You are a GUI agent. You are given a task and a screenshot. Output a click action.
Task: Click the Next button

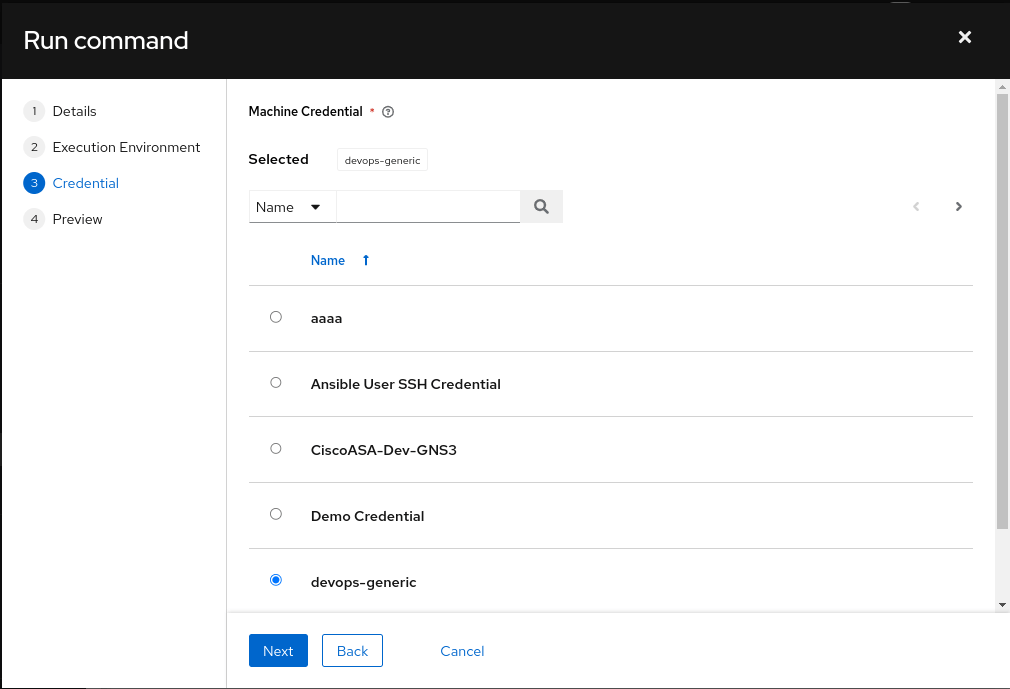(278, 650)
